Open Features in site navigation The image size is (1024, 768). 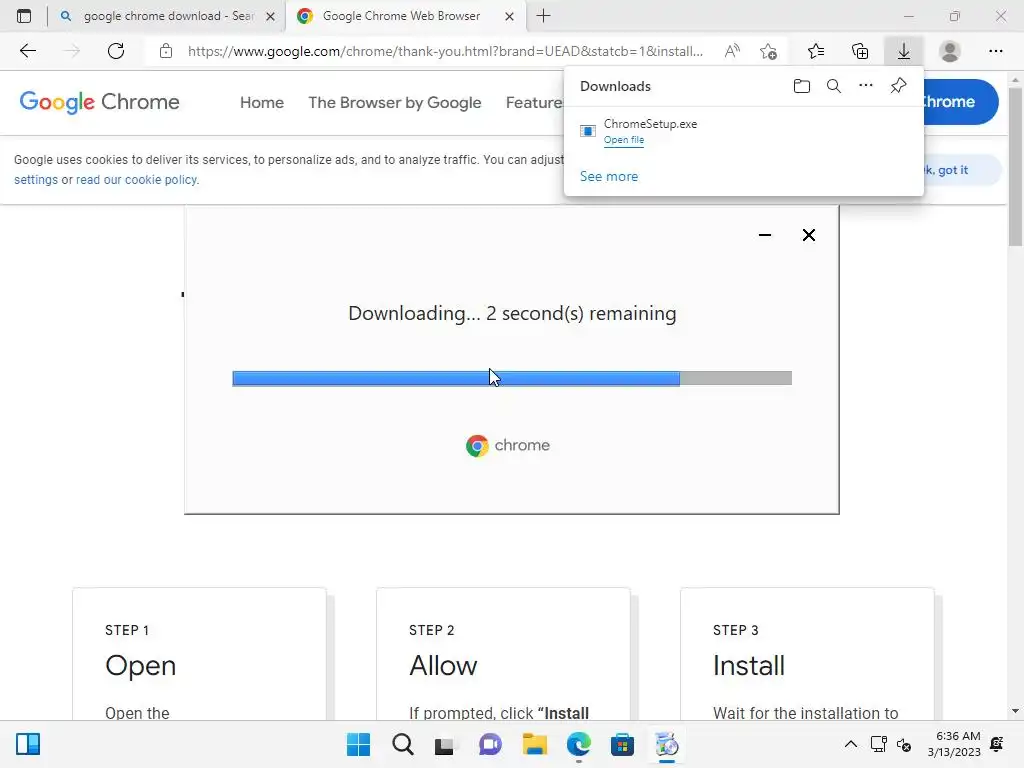534,103
